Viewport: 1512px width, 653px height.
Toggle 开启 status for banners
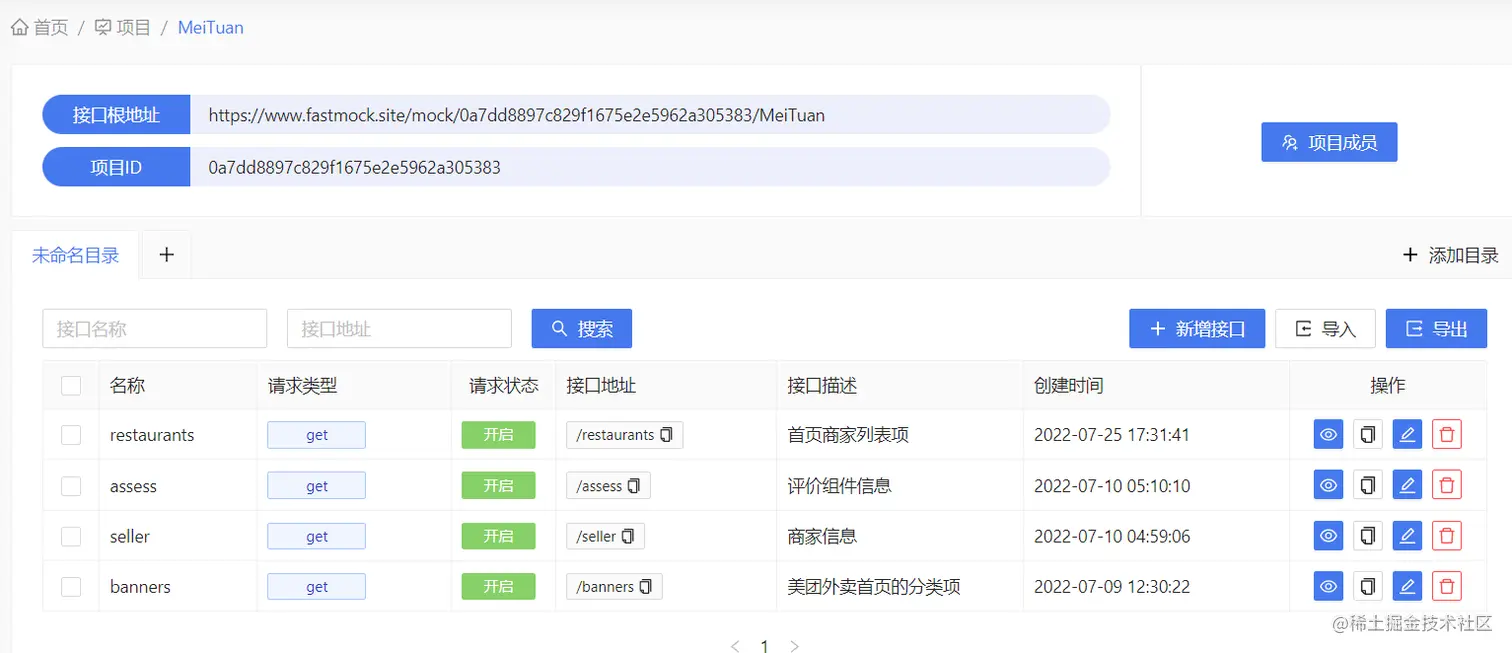click(498, 586)
